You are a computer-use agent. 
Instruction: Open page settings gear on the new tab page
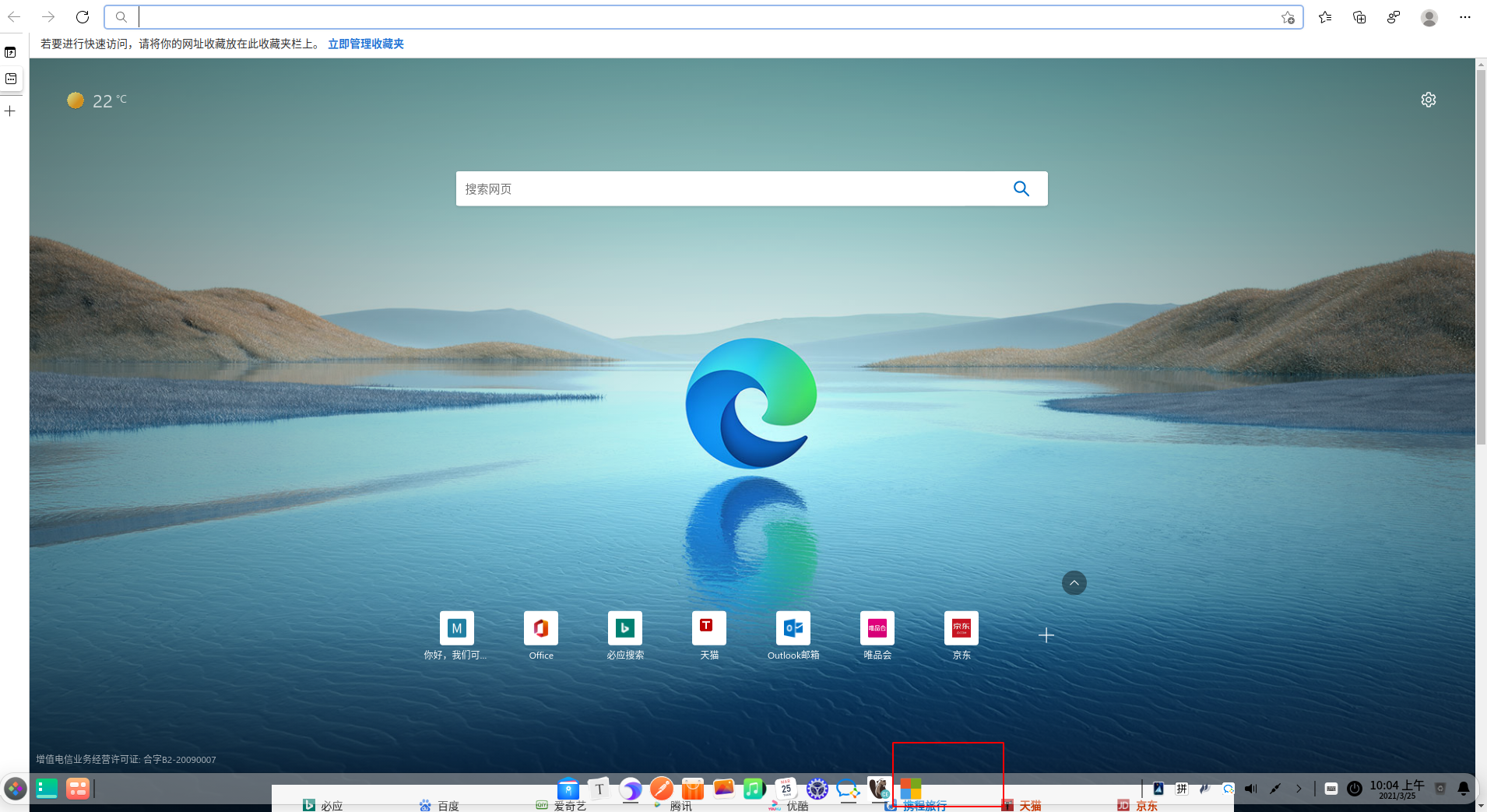click(1429, 100)
